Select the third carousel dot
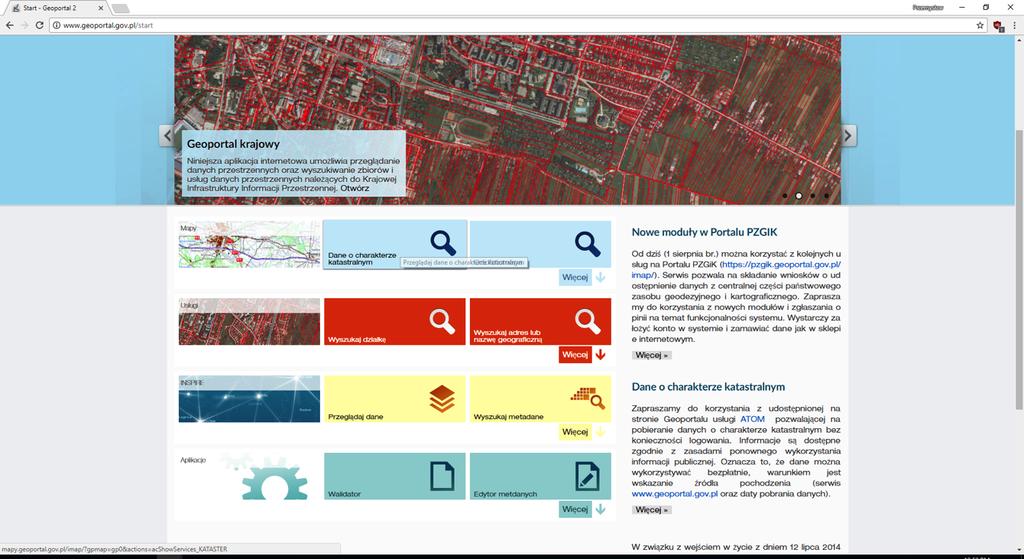This screenshot has width=1024, height=559. coord(812,195)
